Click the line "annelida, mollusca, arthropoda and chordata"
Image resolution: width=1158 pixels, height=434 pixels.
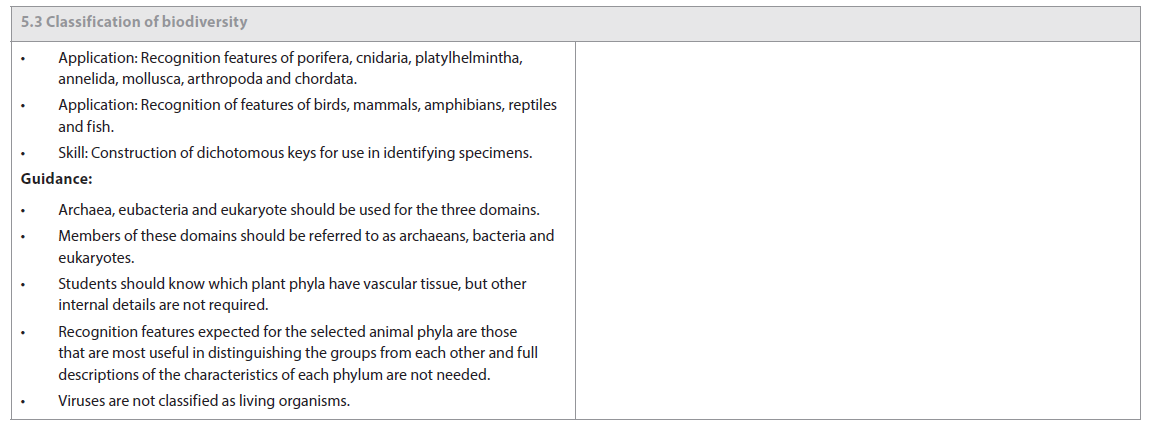pyautogui.click(x=207, y=78)
